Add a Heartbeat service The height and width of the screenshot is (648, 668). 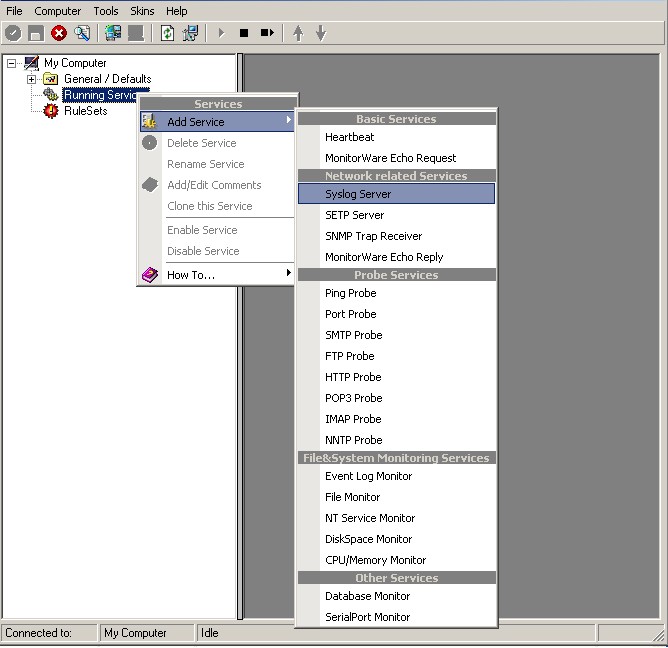397,137
